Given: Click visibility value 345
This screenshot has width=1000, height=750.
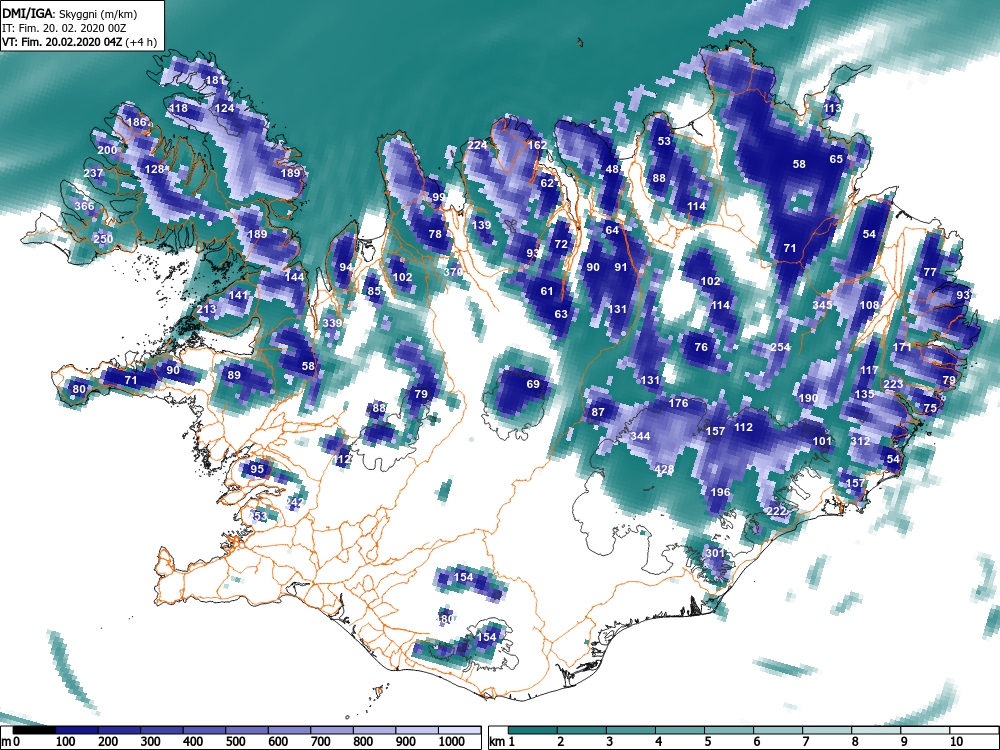Looking at the screenshot, I should (x=822, y=305).
